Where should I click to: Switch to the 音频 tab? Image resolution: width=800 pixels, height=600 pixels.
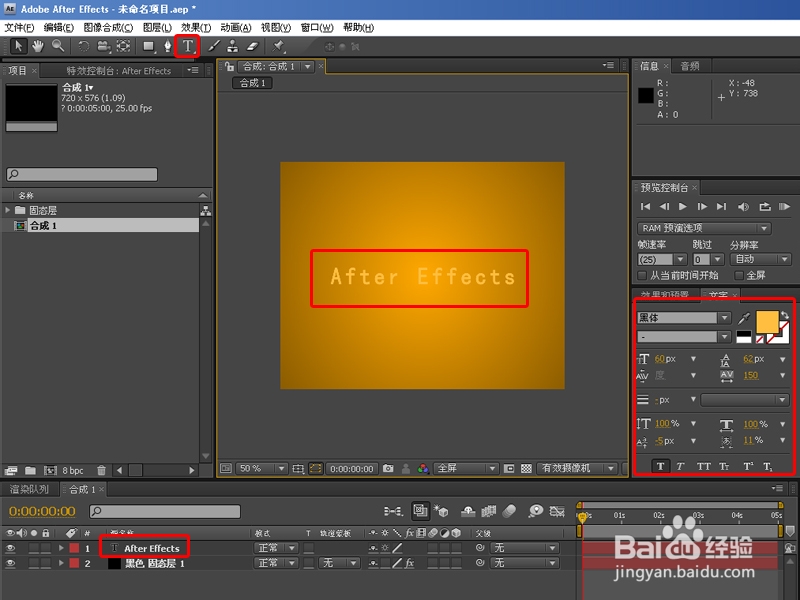coord(690,66)
